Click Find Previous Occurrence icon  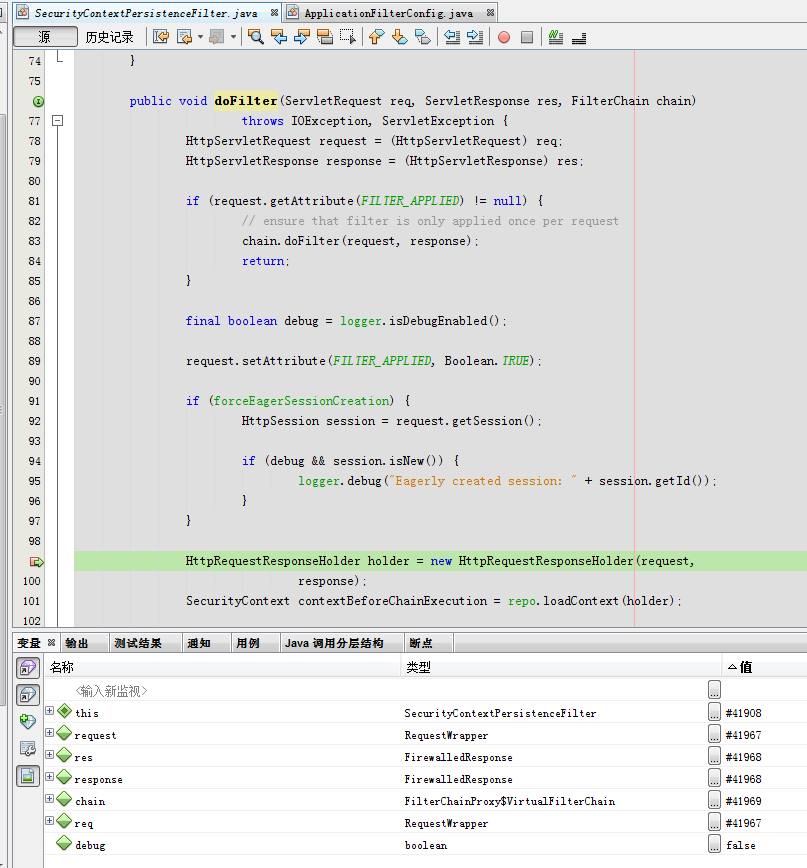pos(278,37)
